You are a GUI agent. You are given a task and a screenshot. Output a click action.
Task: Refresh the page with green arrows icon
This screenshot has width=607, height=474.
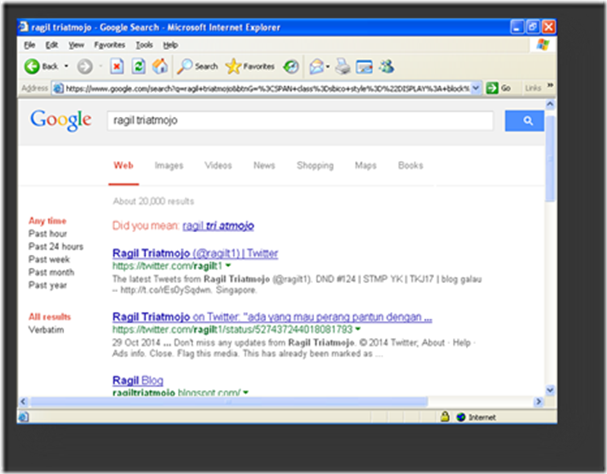click(138, 67)
